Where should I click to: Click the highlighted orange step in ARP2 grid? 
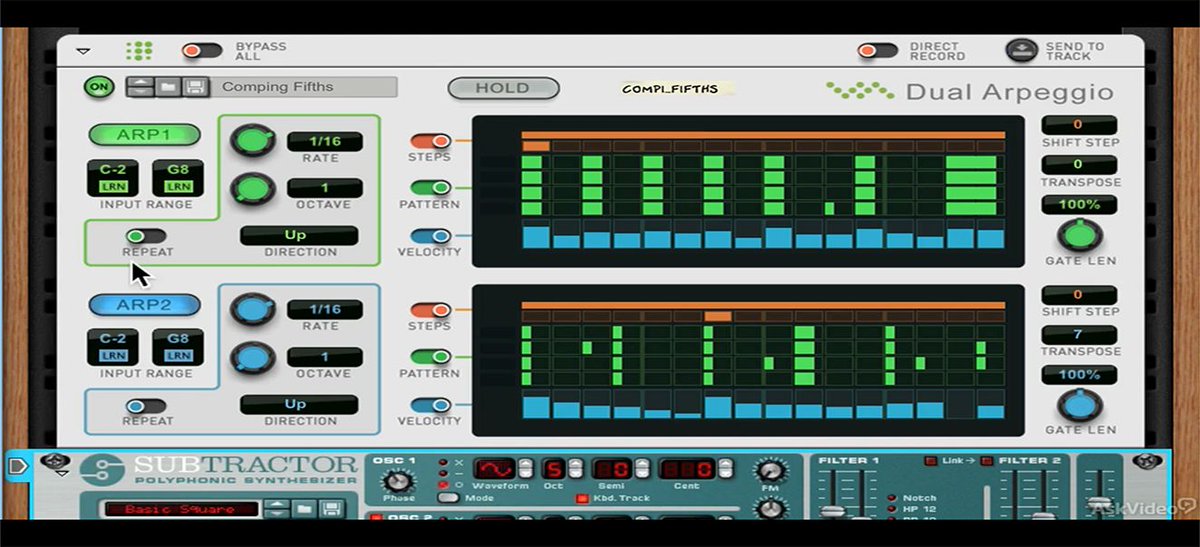(718, 316)
